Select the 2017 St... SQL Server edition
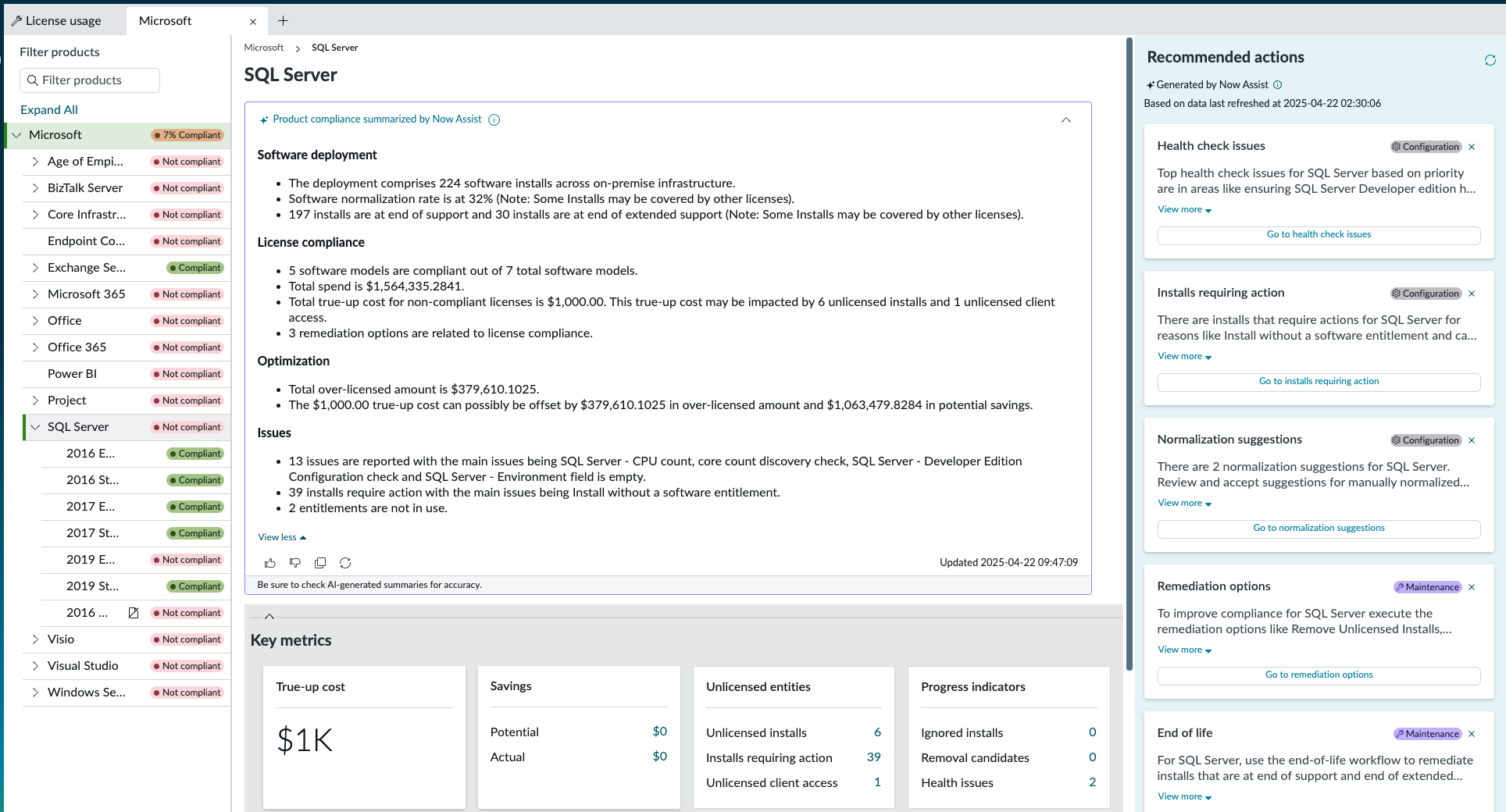Image resolution: width=1506 pixels, height=812 pixels. click(x=136, y=533)
